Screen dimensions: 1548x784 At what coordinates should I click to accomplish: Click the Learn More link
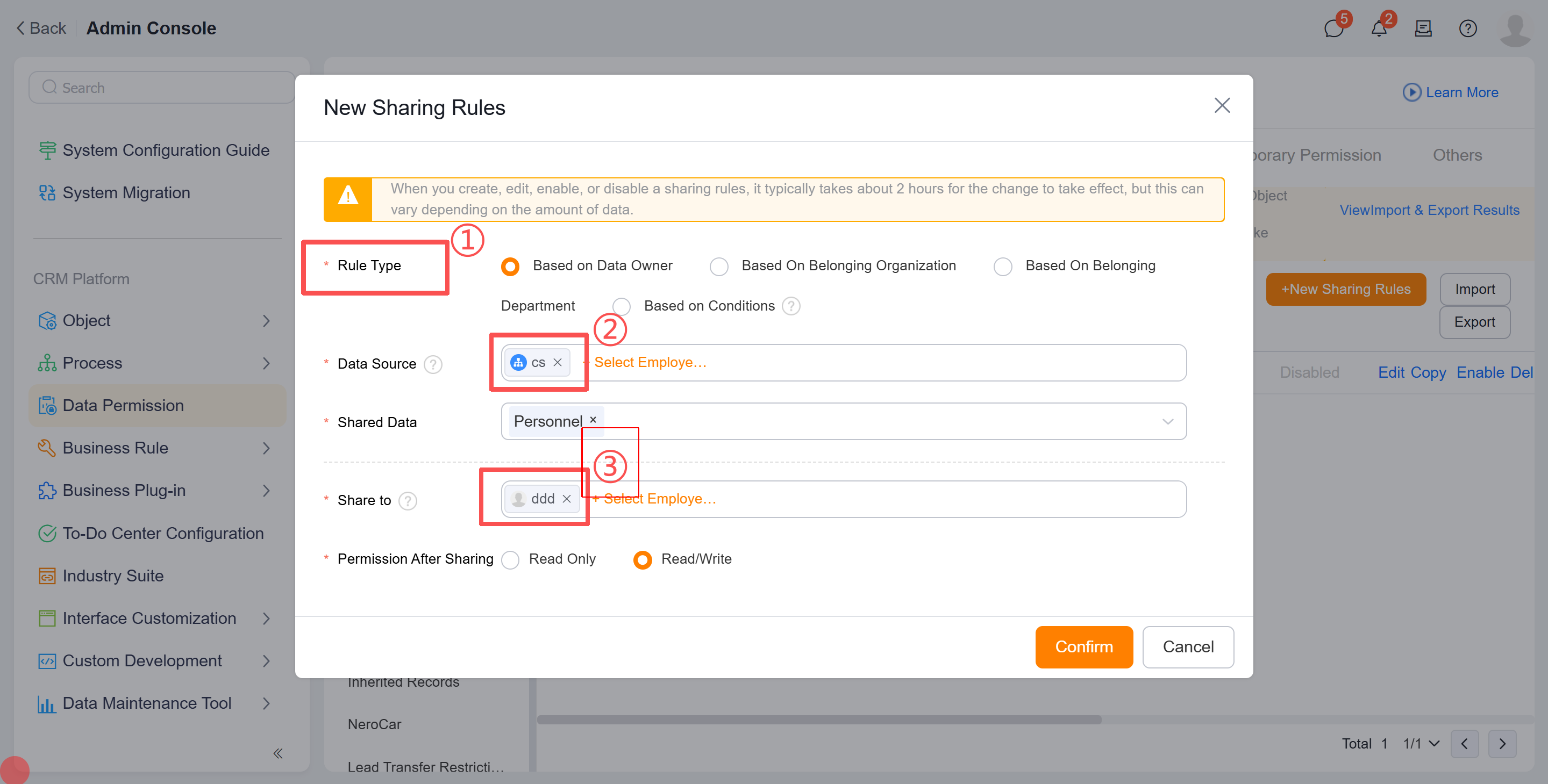(1461, 92)
